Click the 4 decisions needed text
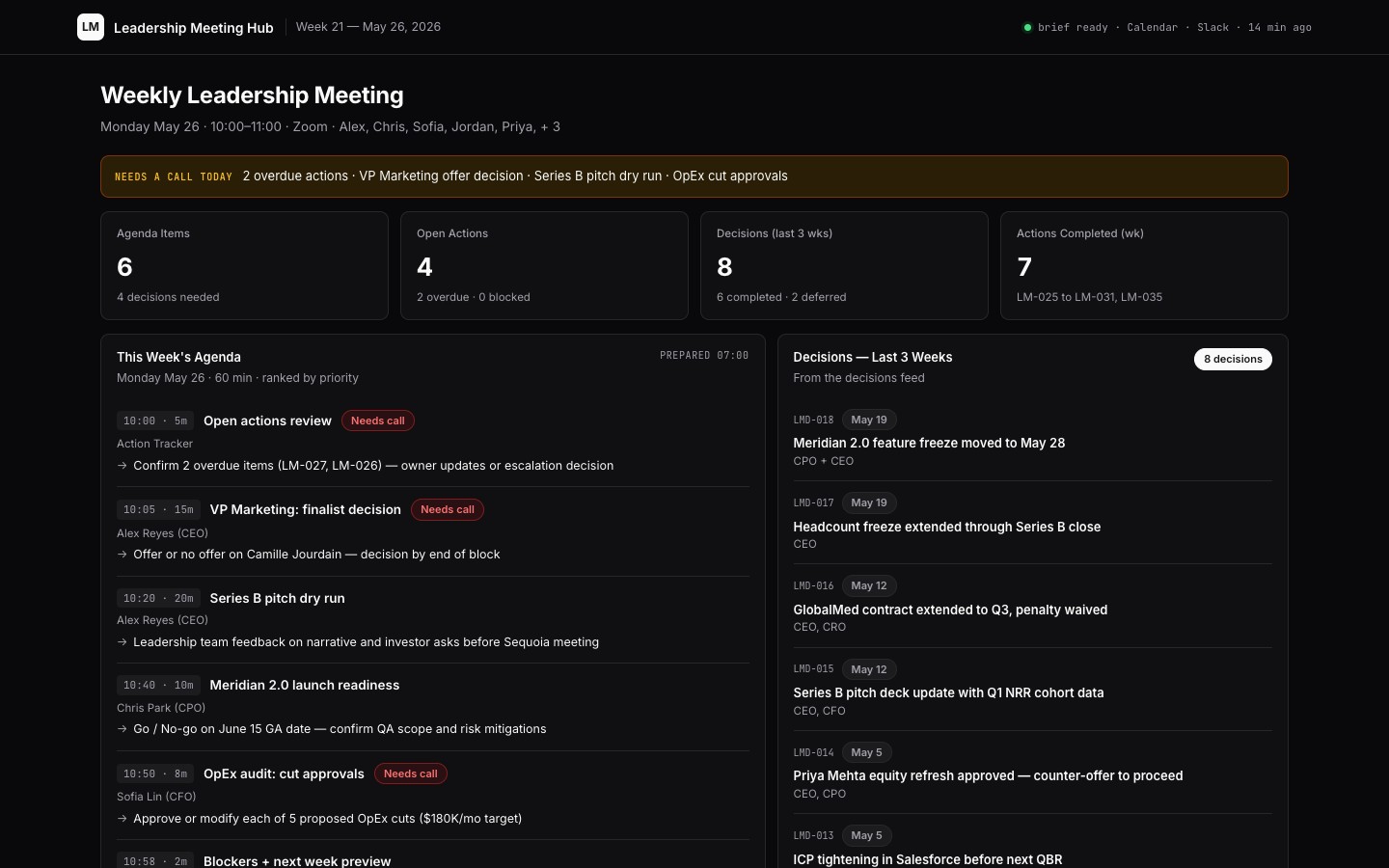The width and height of the screenshot is (1389, 868). [x=168, y=297]
